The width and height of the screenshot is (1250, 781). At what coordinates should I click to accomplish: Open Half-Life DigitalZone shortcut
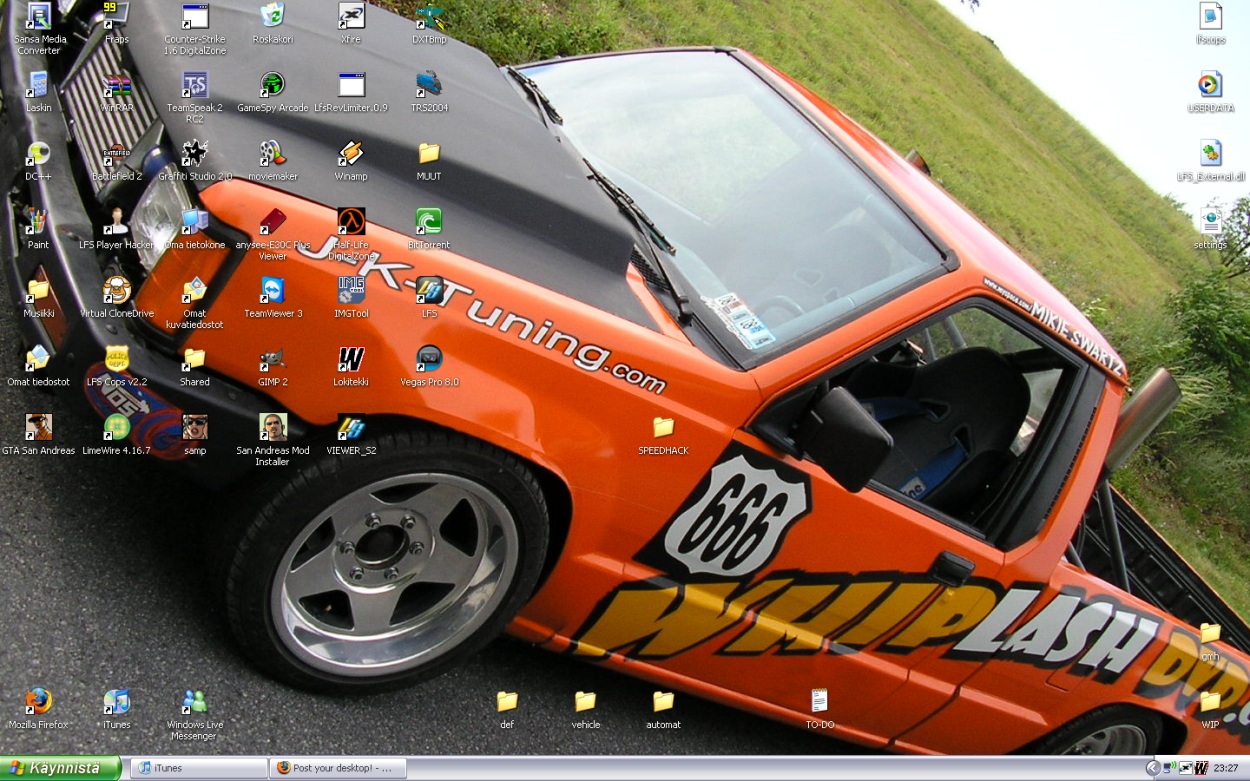351,222
